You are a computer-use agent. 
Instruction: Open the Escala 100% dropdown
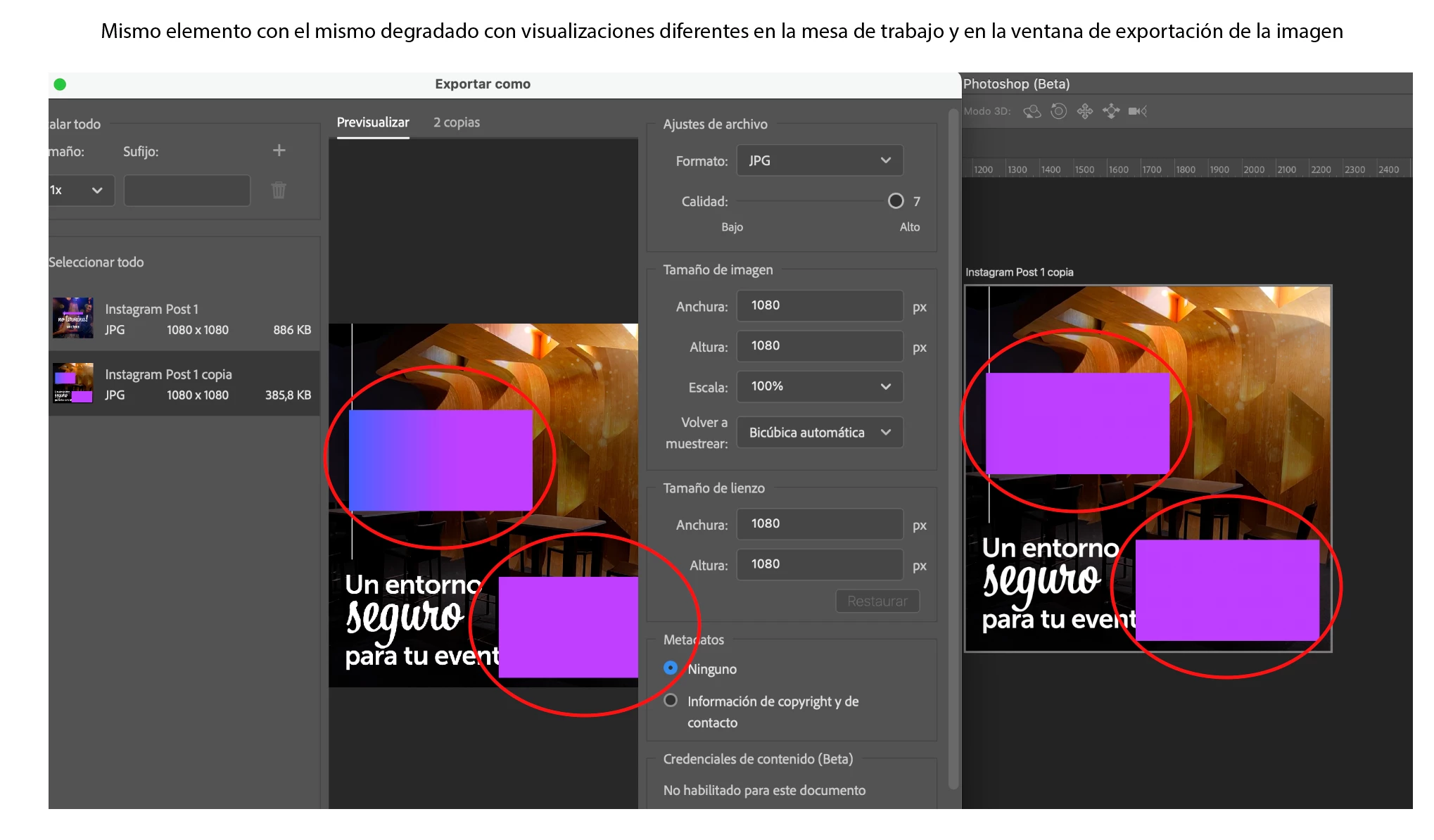click(819, 386)
